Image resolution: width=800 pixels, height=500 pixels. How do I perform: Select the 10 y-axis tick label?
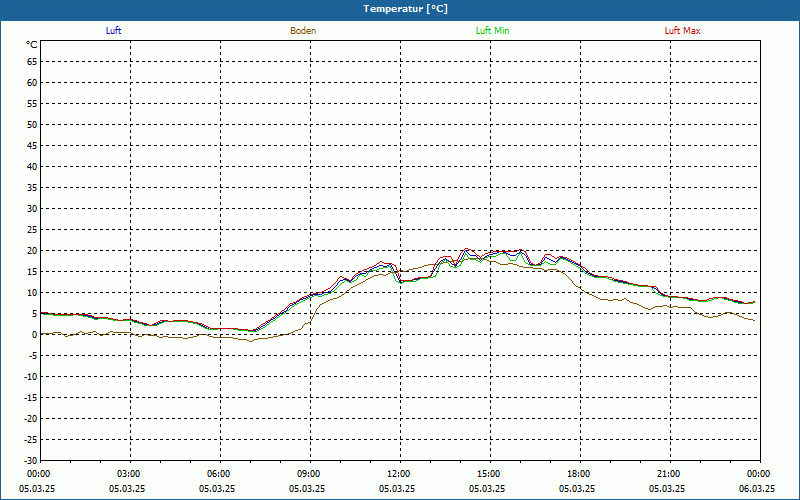(x=32, y=293)
